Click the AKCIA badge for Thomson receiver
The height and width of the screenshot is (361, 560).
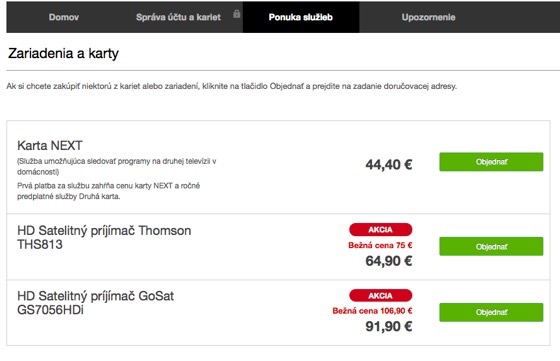pos(381,230)
